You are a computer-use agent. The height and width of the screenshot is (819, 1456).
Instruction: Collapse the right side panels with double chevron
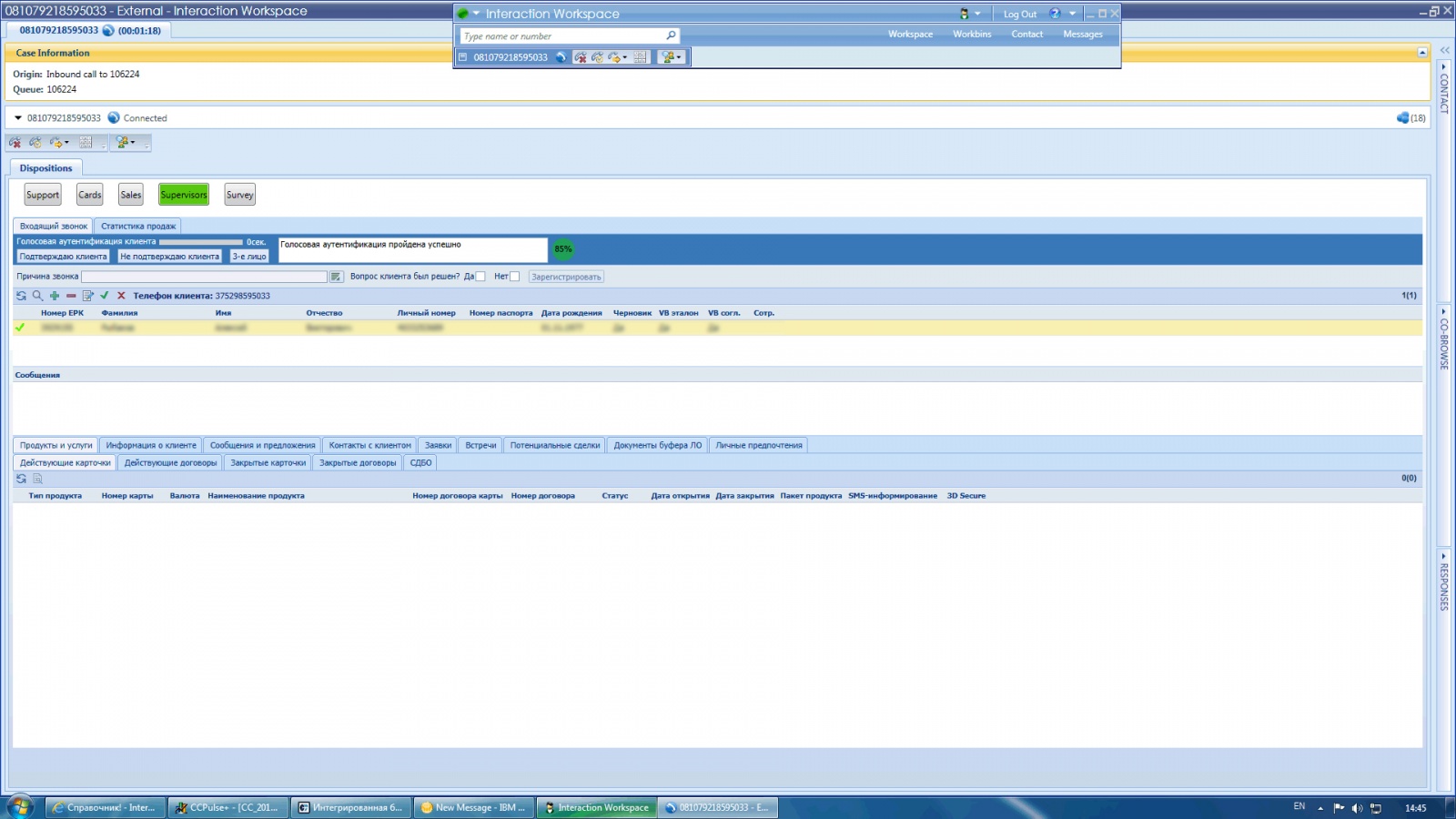(1444, 50)
